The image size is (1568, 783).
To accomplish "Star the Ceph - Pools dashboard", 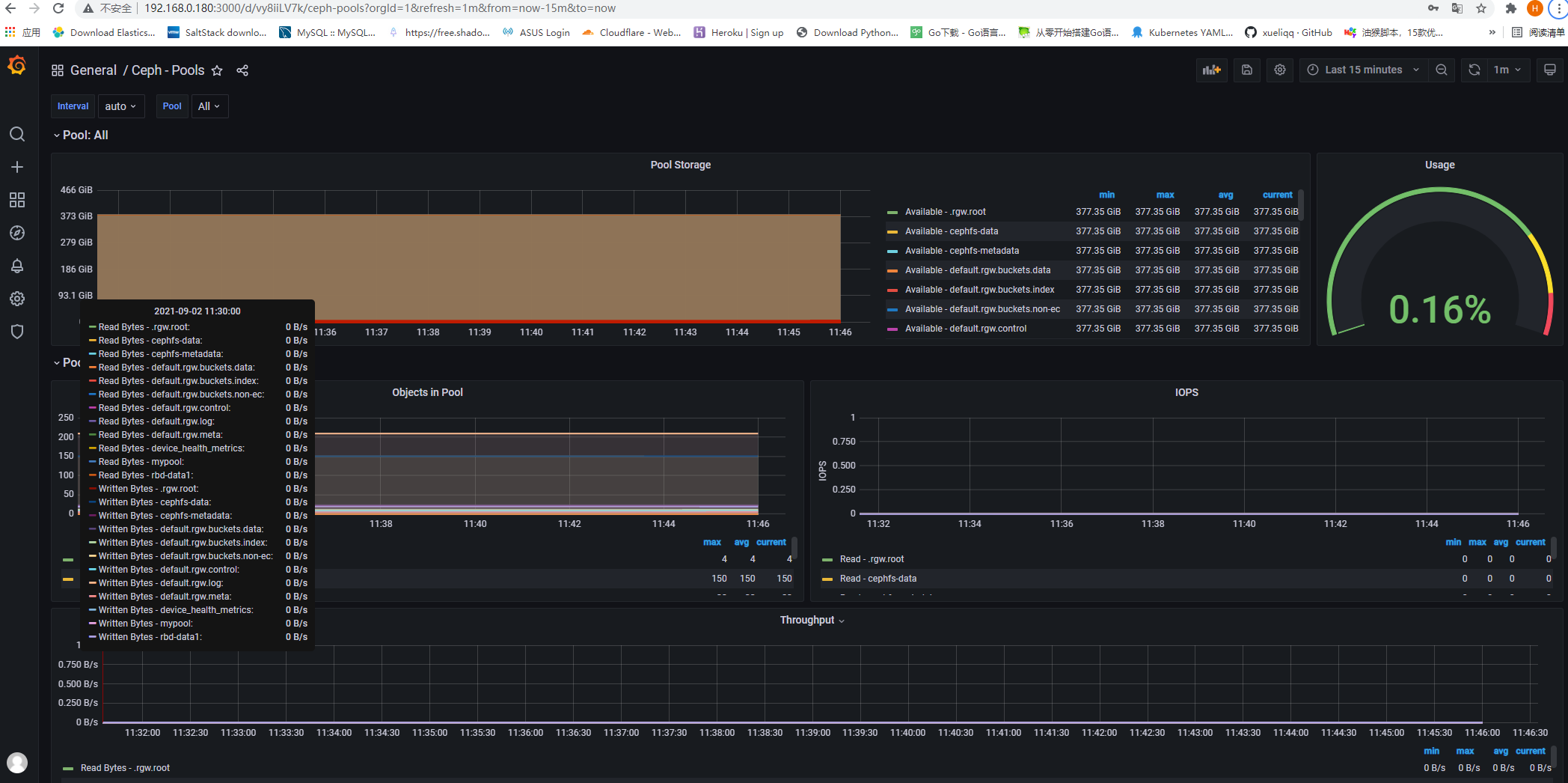I will [x=217, y=70].
